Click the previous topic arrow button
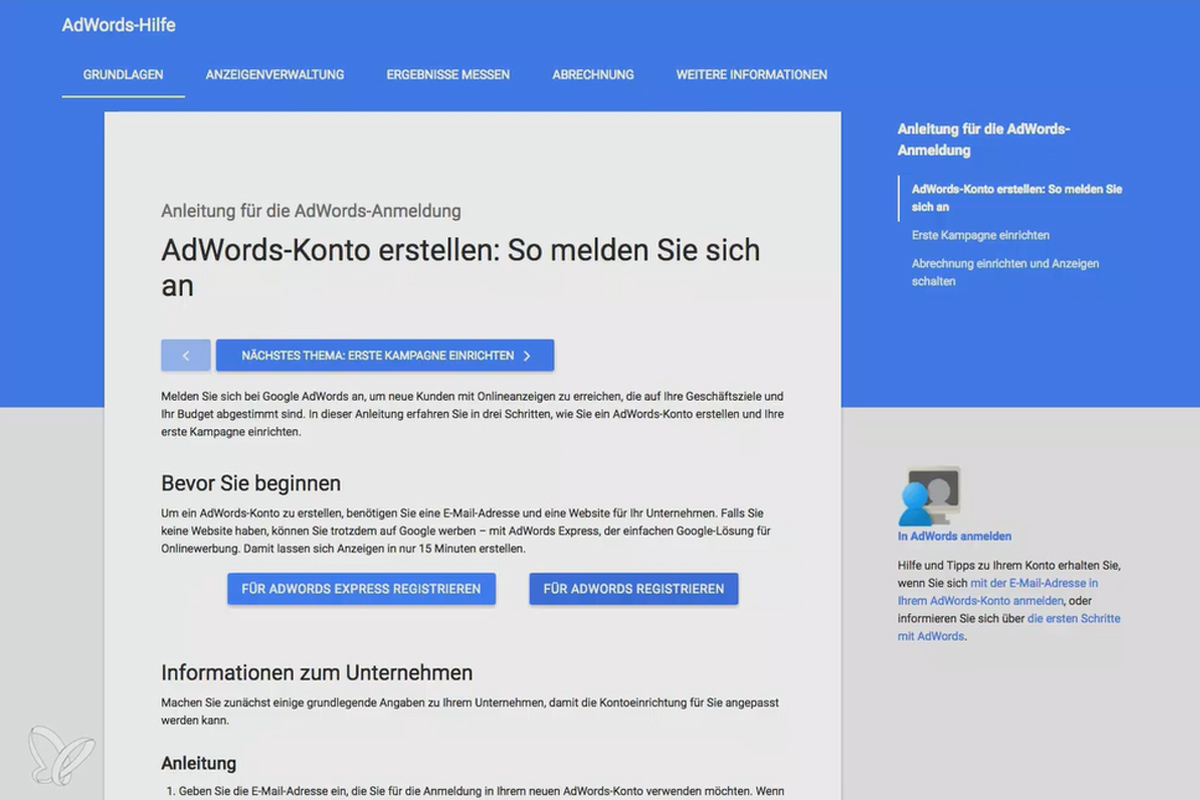Viewport: 1200px width, 800px height. 186,355
